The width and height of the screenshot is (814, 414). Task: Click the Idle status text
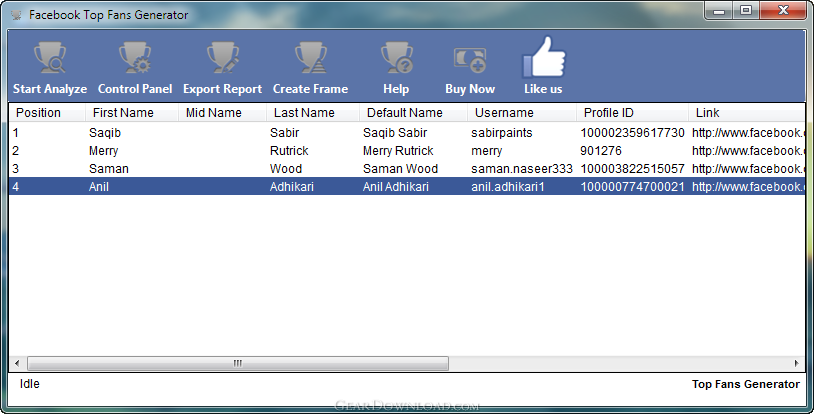[30, 384]
